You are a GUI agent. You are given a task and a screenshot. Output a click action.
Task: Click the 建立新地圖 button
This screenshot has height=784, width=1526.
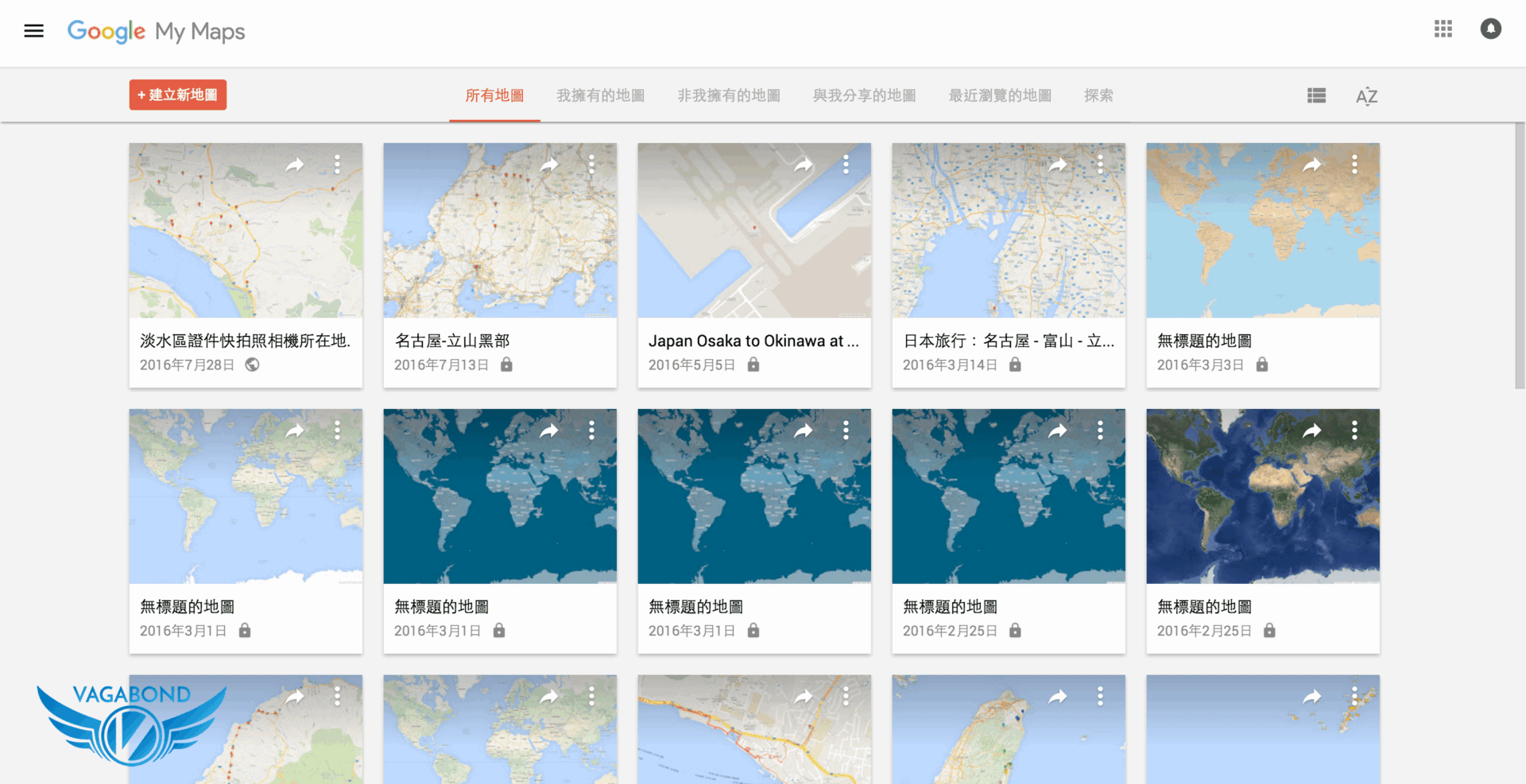point(178,95)
